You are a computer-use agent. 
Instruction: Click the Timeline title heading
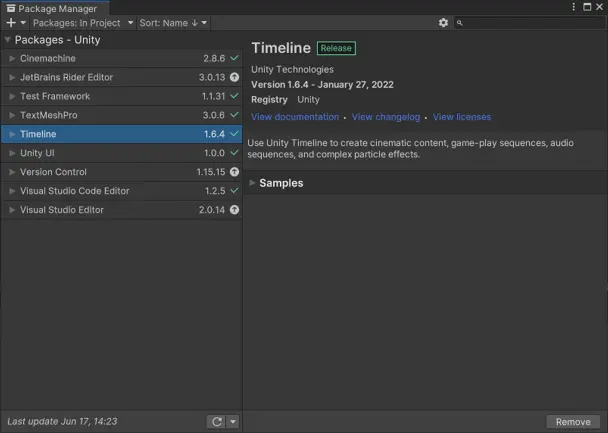(281, 48)
